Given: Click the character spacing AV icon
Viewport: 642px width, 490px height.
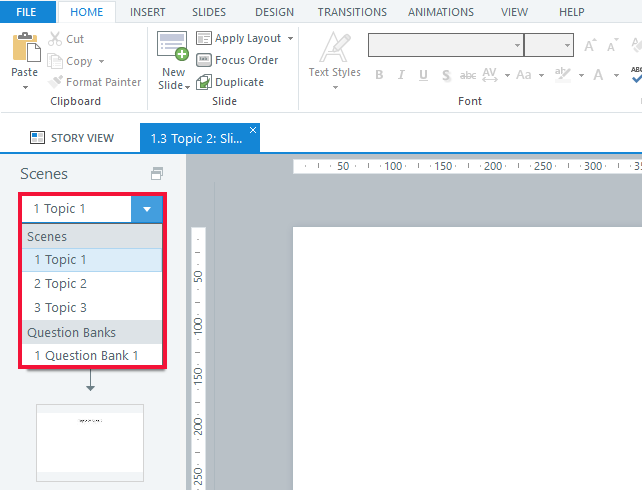Looking at the screenshot, I should 490,75.
